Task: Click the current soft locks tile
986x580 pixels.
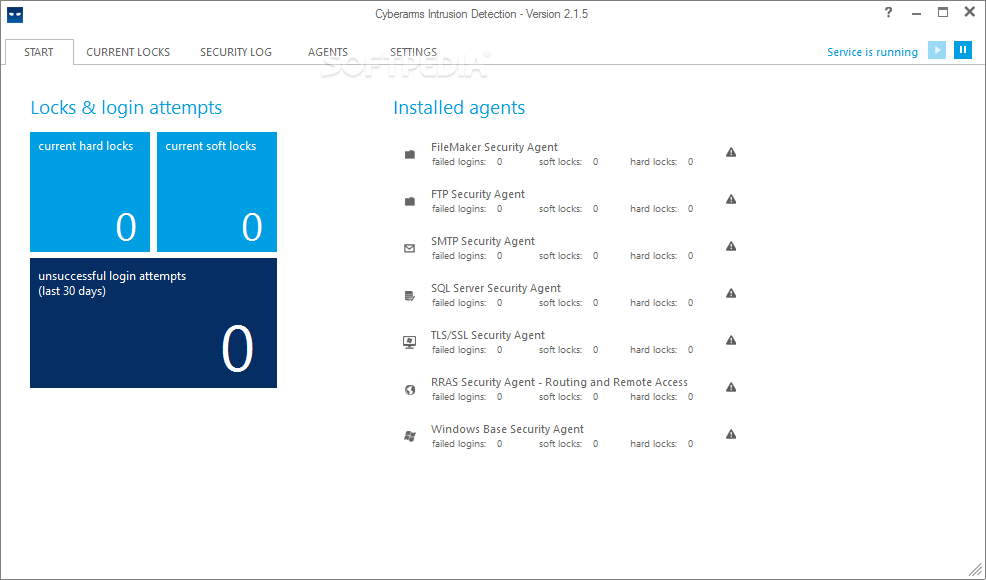Action: tap(217, 192)
